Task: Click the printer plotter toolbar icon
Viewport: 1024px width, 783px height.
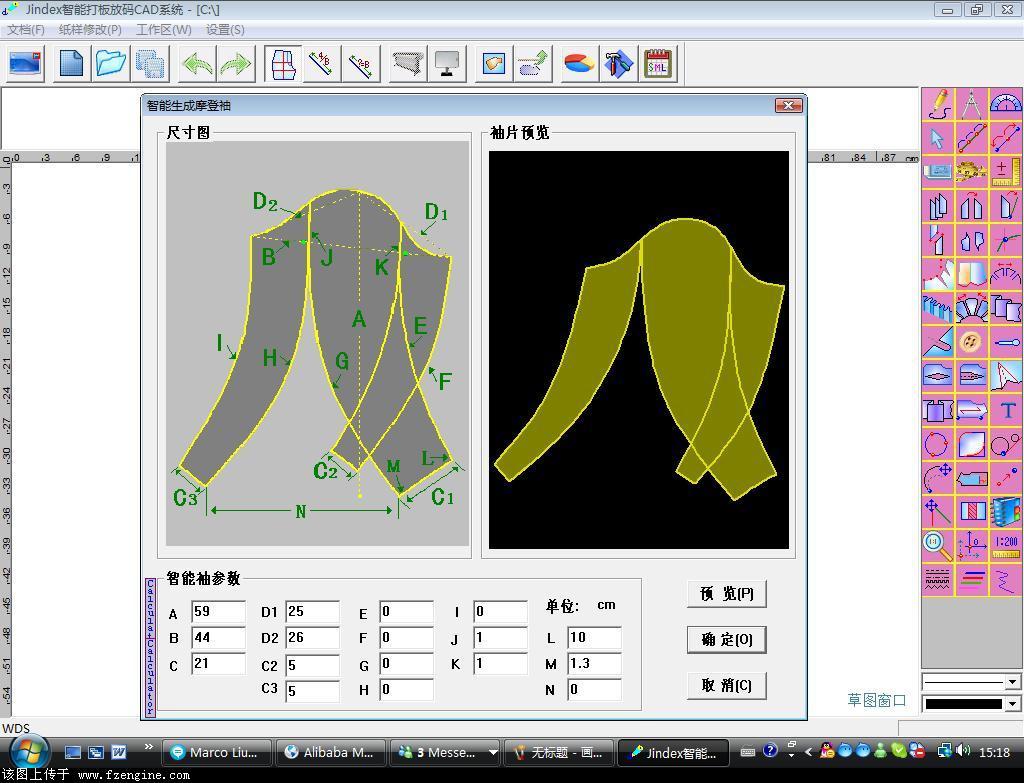Action: [x=408, y=63]
